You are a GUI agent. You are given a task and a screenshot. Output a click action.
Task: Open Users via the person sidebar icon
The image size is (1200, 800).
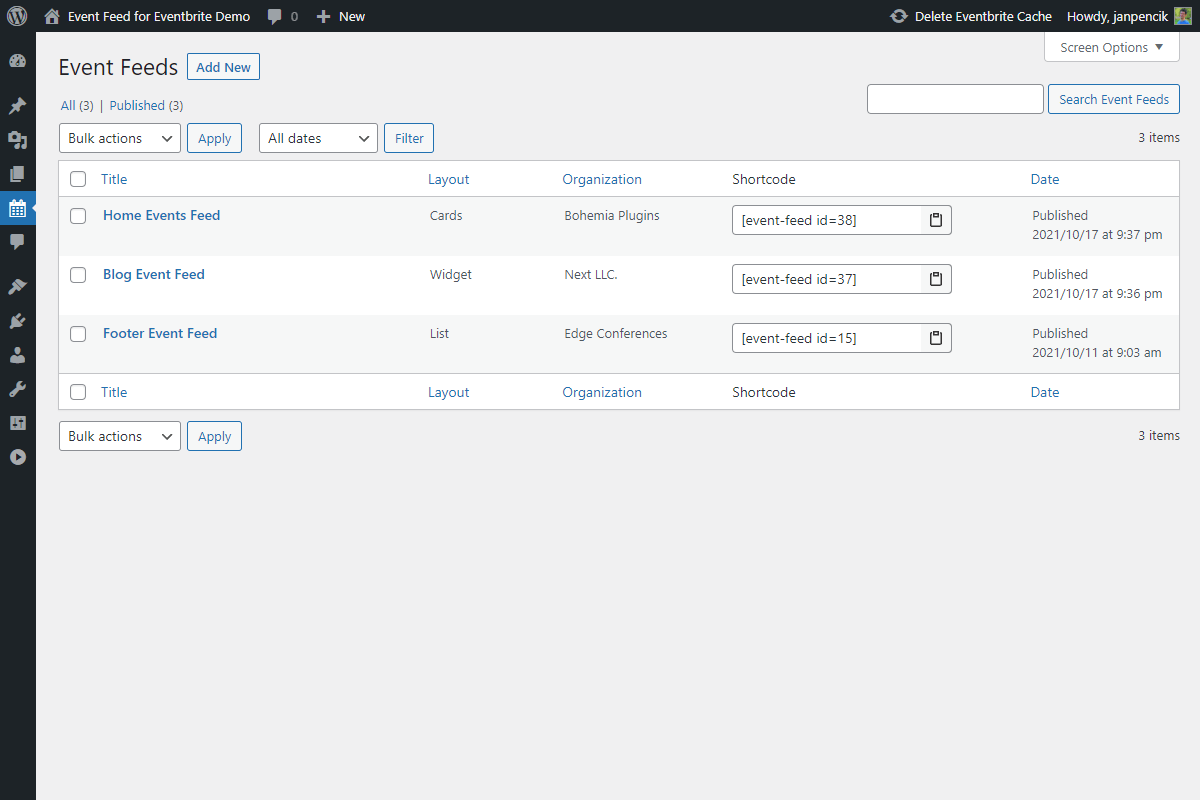[x=17, y=355]
